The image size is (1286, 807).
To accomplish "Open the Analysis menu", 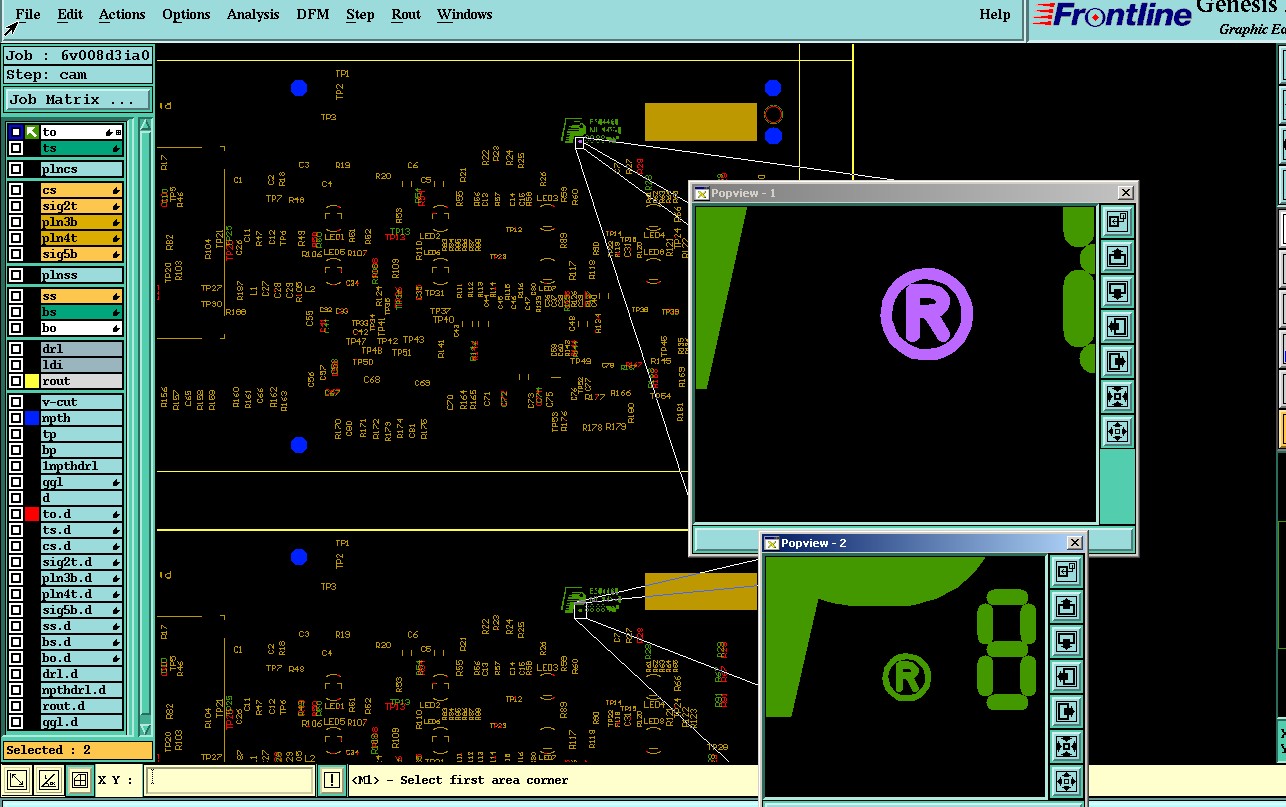I will pyautogui.click(x=253, y=14).
